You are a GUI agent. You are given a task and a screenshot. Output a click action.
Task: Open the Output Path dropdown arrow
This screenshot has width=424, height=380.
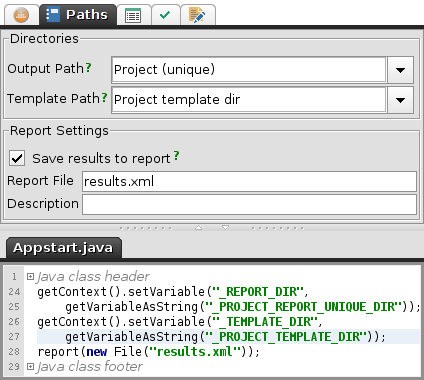400,70
